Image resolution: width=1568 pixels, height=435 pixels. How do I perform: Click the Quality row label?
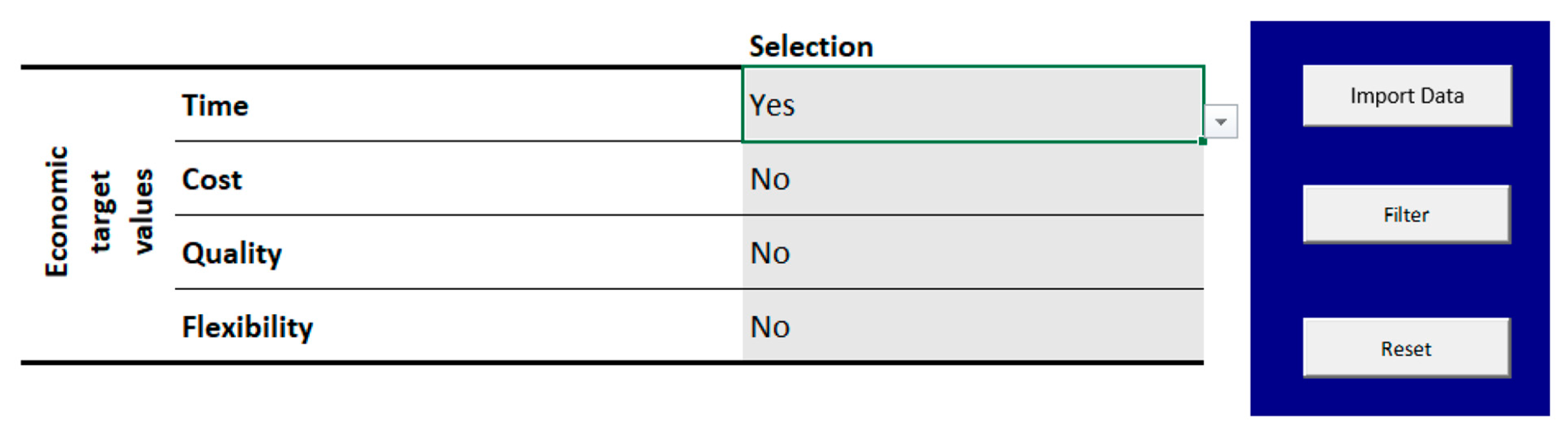tap(232, 254)
